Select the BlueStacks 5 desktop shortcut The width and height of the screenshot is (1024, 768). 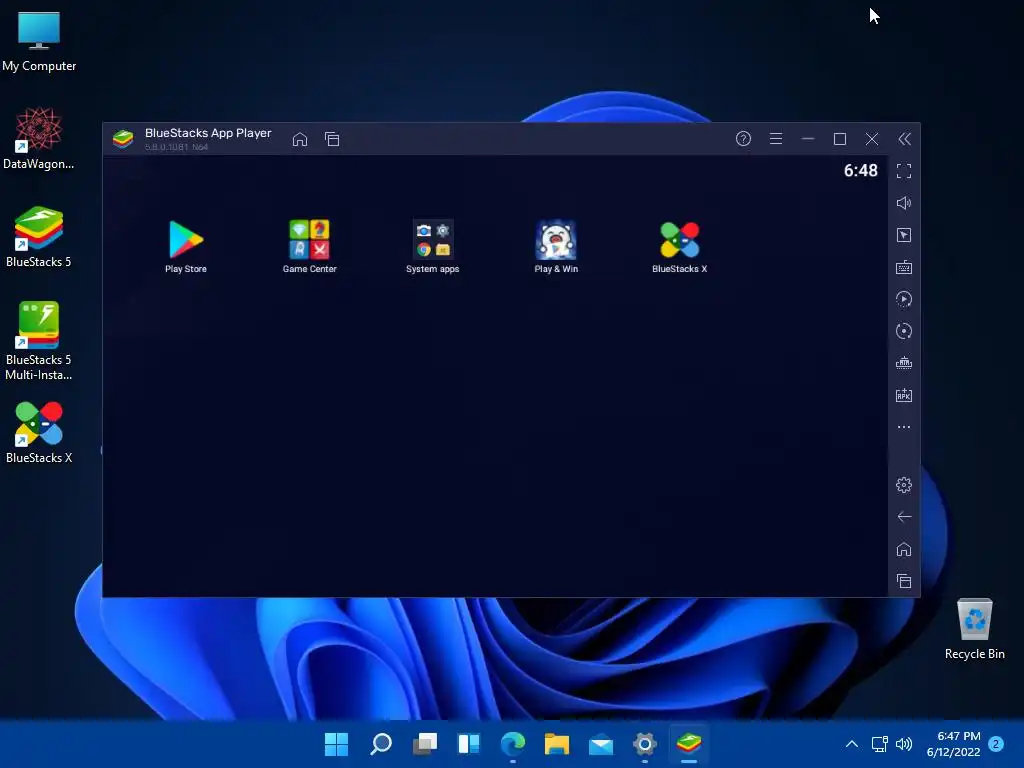[x=39, y=237]
